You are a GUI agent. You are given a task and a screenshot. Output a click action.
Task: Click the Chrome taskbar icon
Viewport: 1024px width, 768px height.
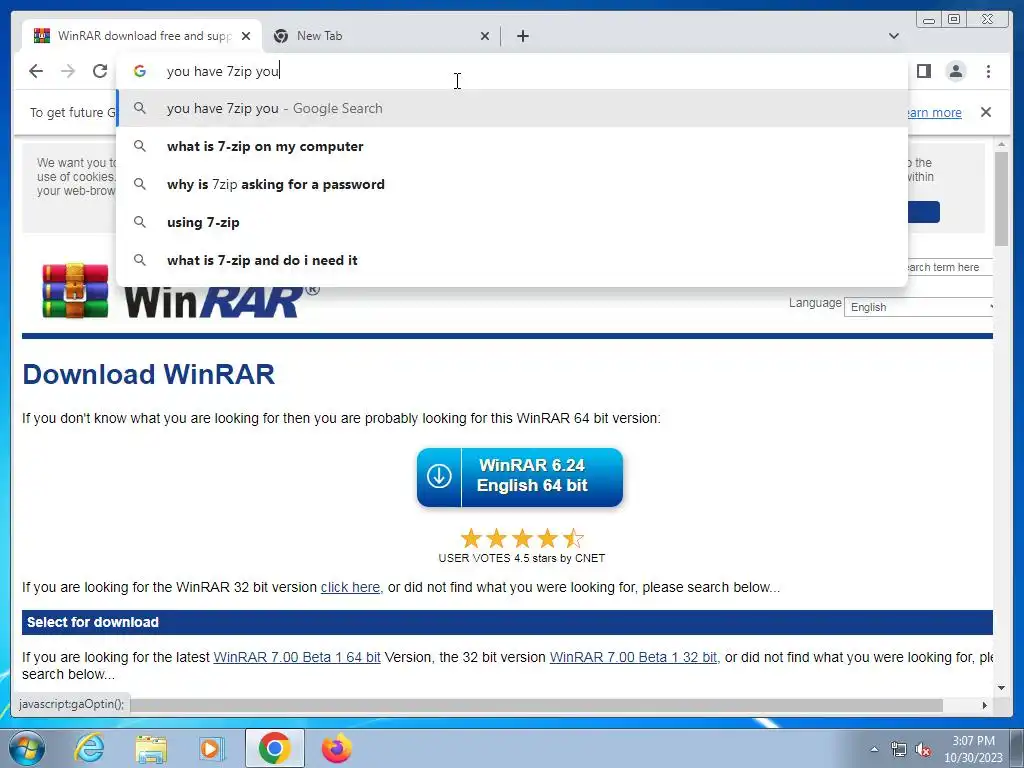point(274,748)
